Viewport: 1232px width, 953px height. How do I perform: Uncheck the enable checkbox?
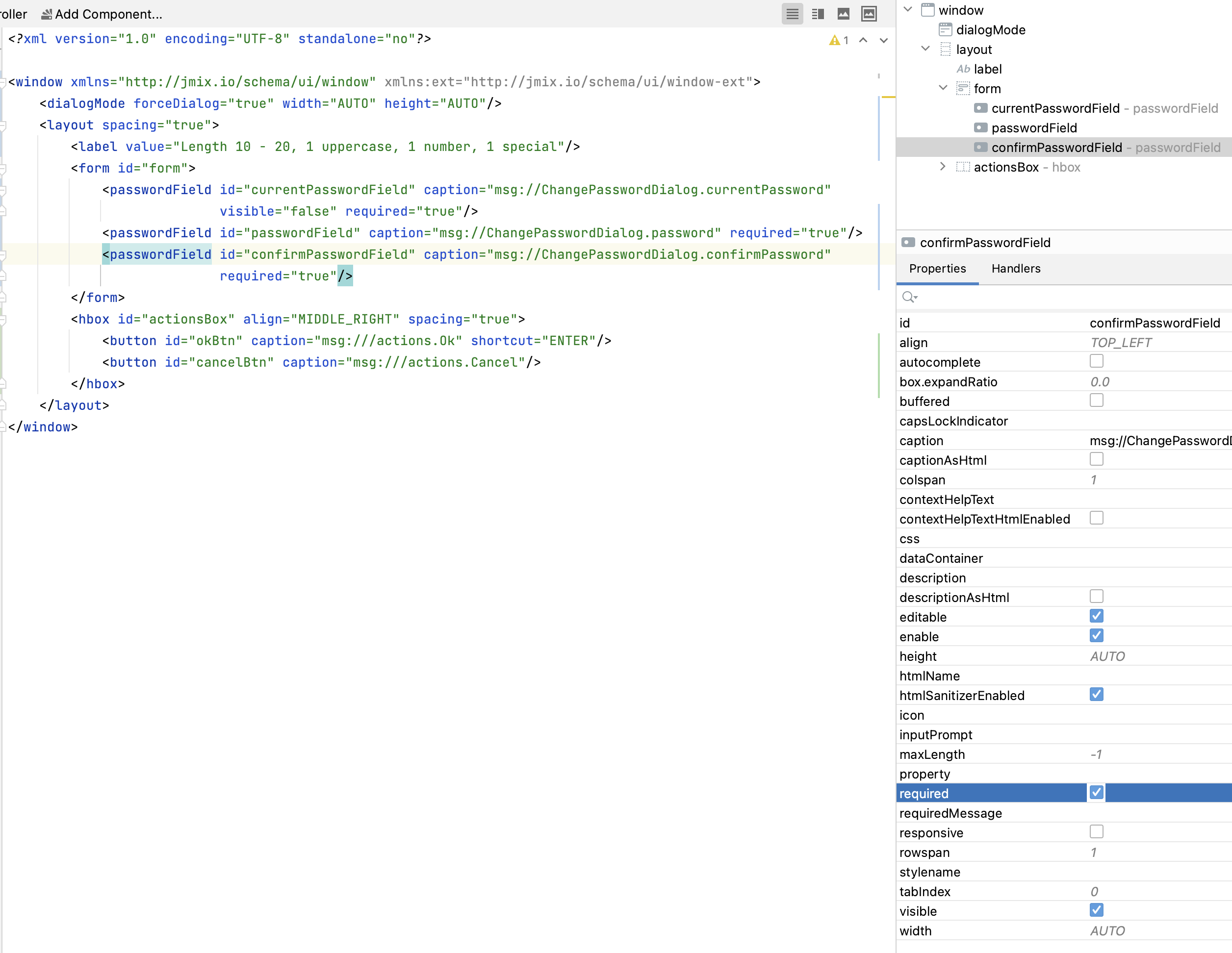pos(1096,635)
